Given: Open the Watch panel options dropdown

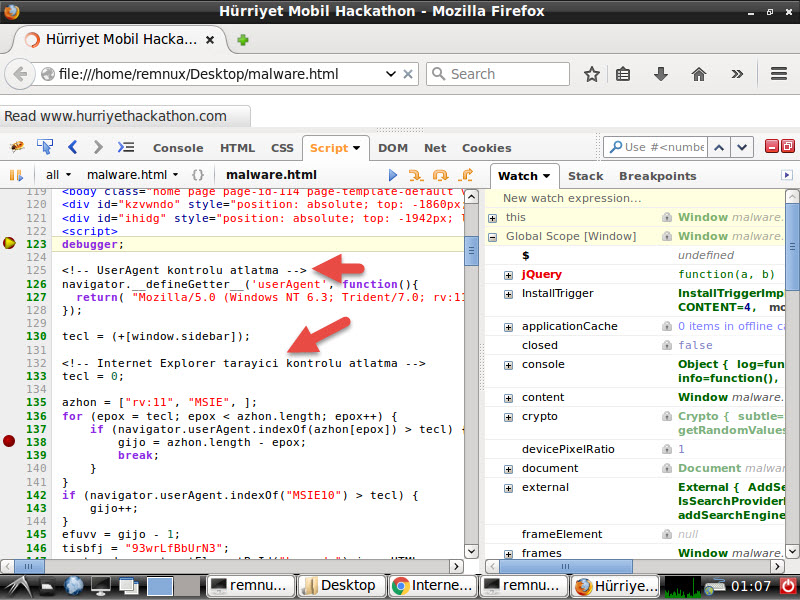Looking at the screenshot, I should pyautogui.click(x=547, y=176).
